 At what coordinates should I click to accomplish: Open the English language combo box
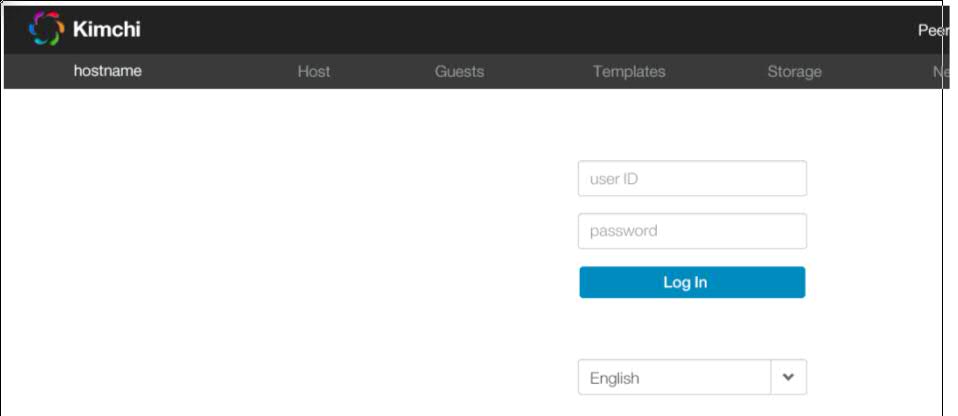click(675, 378)
